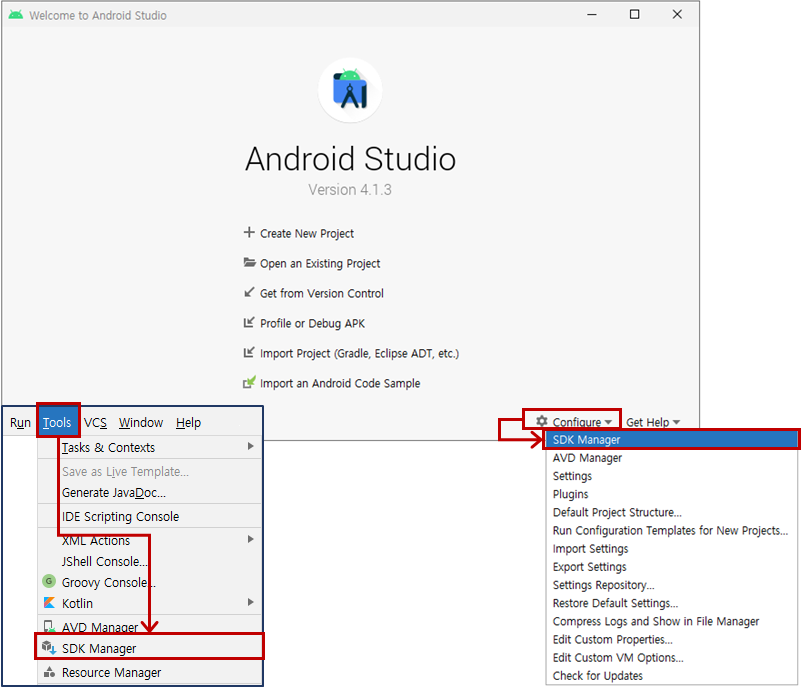Click Get from Version Control link

pyautogui.click(x=321, y=293)
